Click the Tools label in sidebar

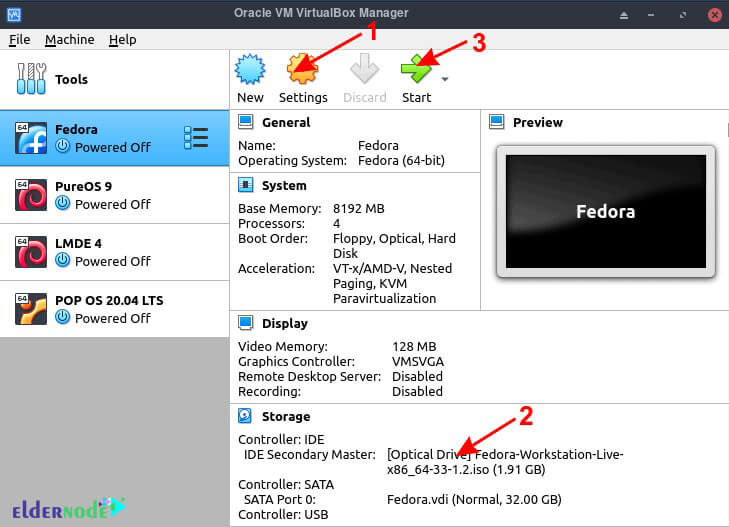pos(71,79)
